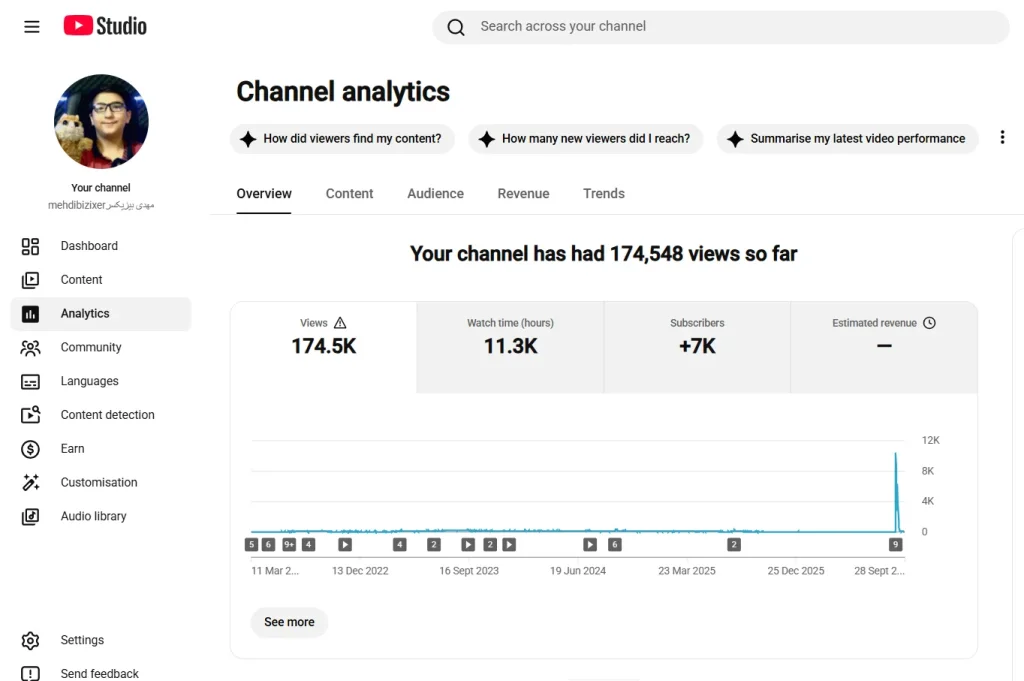
Task: Switch to the Trends tab
Action: pos(604,194)
